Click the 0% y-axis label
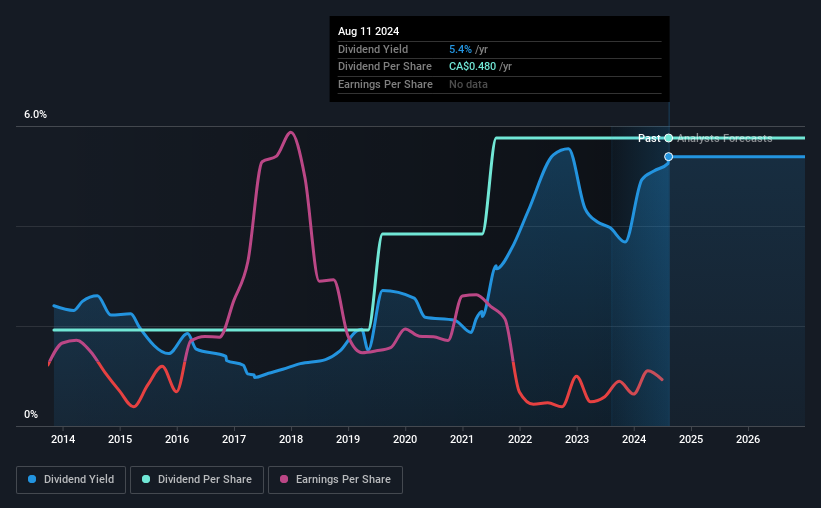This screenshot has height=508, width=821. coord(31,414)
